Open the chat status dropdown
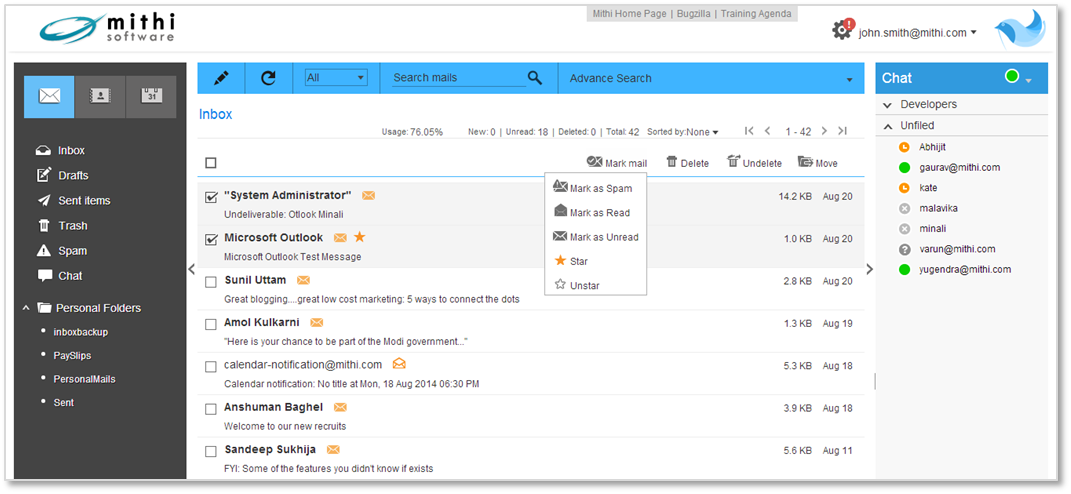The image size is (1071, 494). pyautogui.click(x=1028, y=81)
